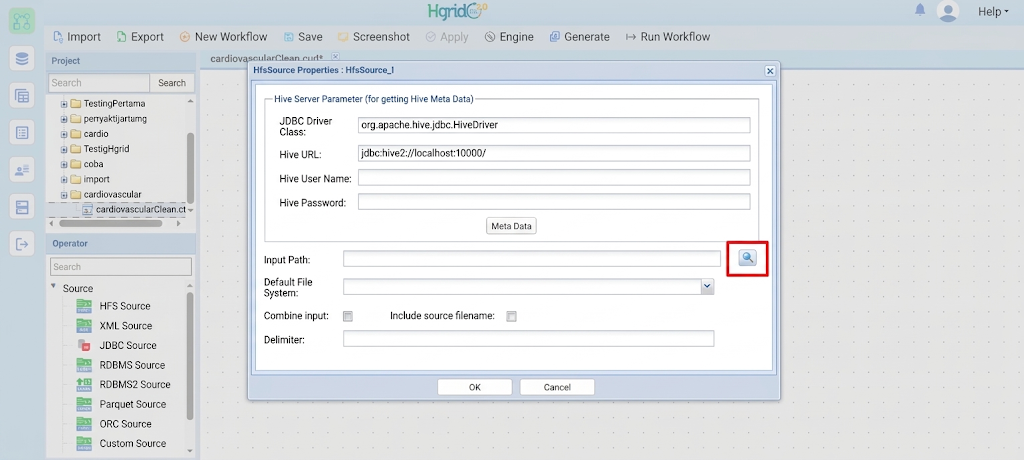The image size is (1024, 460).
Task: Open the user card sidebar icon
Action: point(22,171)
